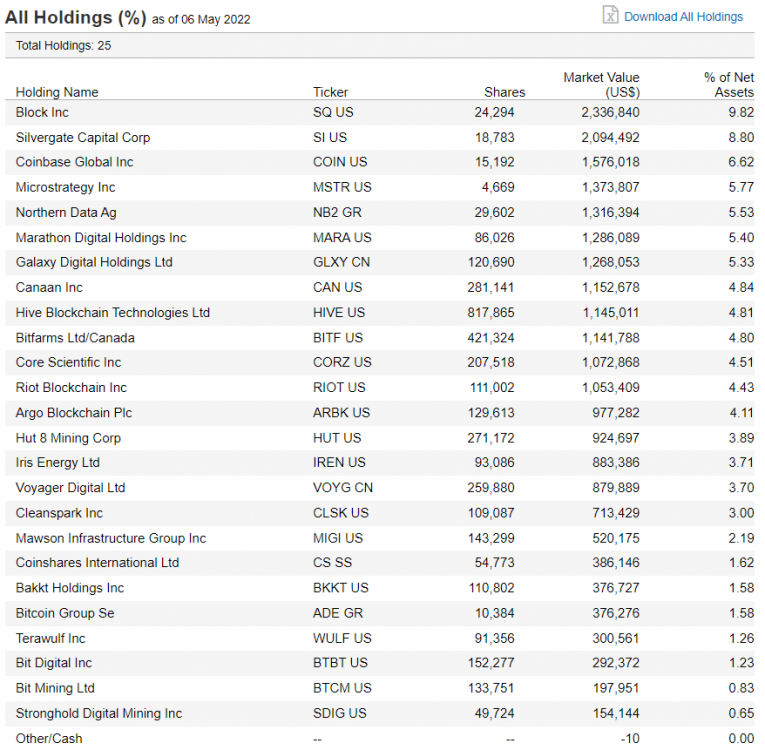Viewport: 765px width, 750px height.
Task: Click the IREN US ticker
Action: 339,463
